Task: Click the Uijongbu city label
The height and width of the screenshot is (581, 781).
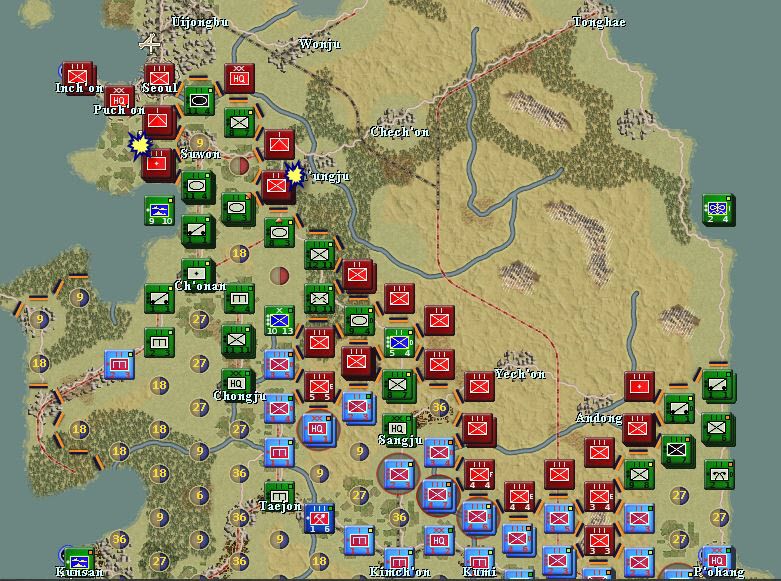Action: click(x=200, y=22)
